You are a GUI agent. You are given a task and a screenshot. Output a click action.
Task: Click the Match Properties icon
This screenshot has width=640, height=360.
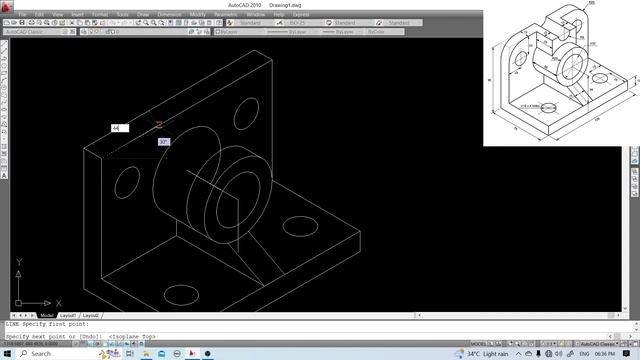pos(95,23)
